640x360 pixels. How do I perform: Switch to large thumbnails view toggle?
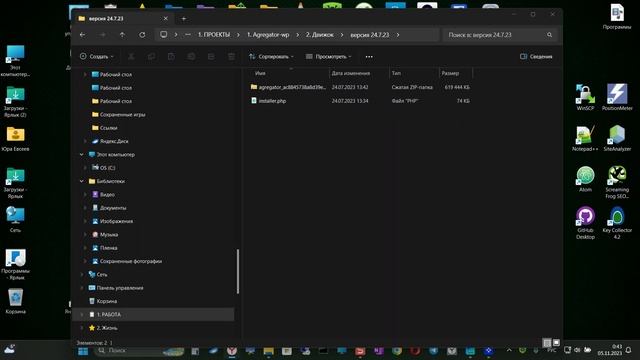pyautogui.click(x=556, y=342)
